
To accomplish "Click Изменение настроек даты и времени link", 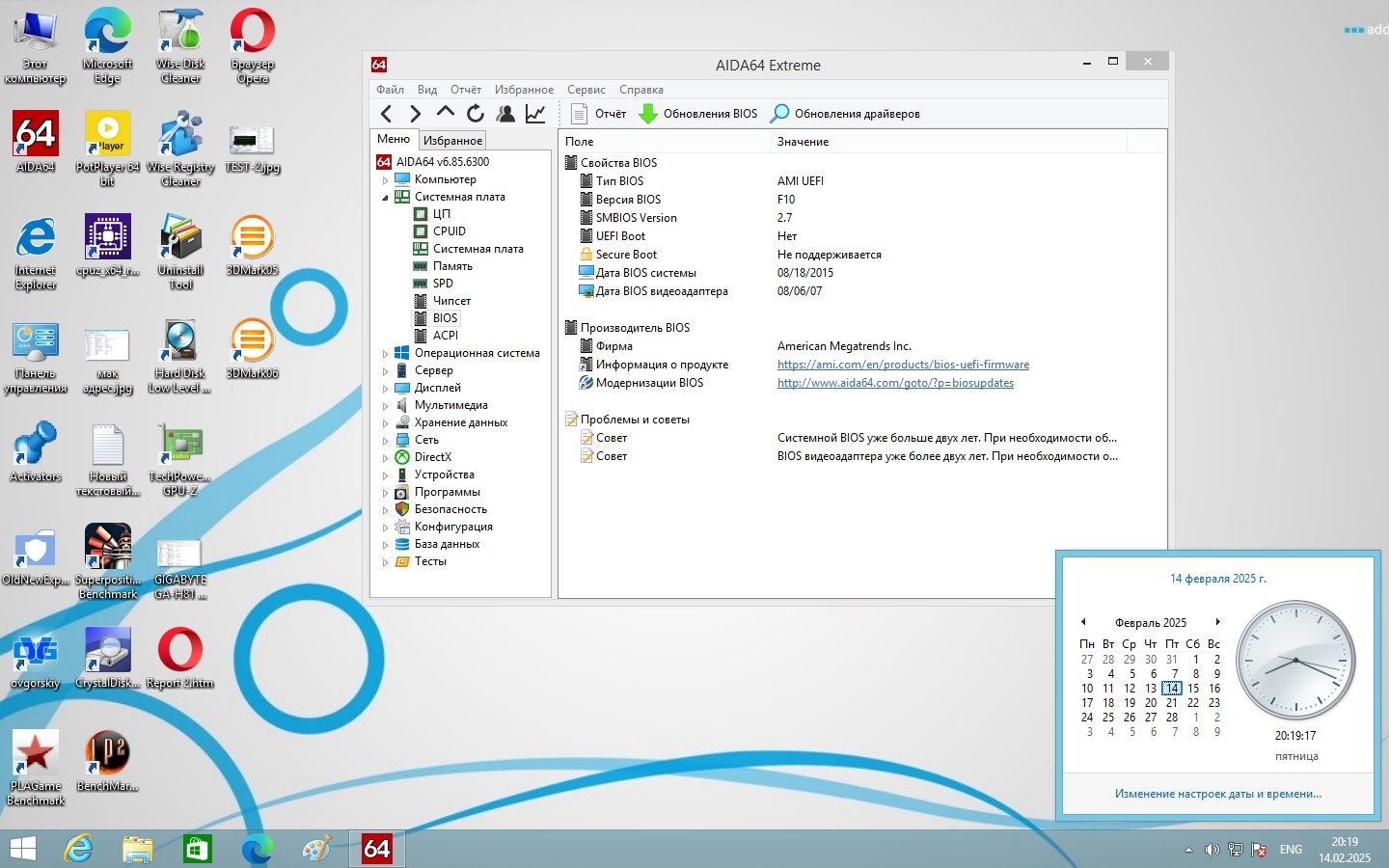I will (1217, 794).
